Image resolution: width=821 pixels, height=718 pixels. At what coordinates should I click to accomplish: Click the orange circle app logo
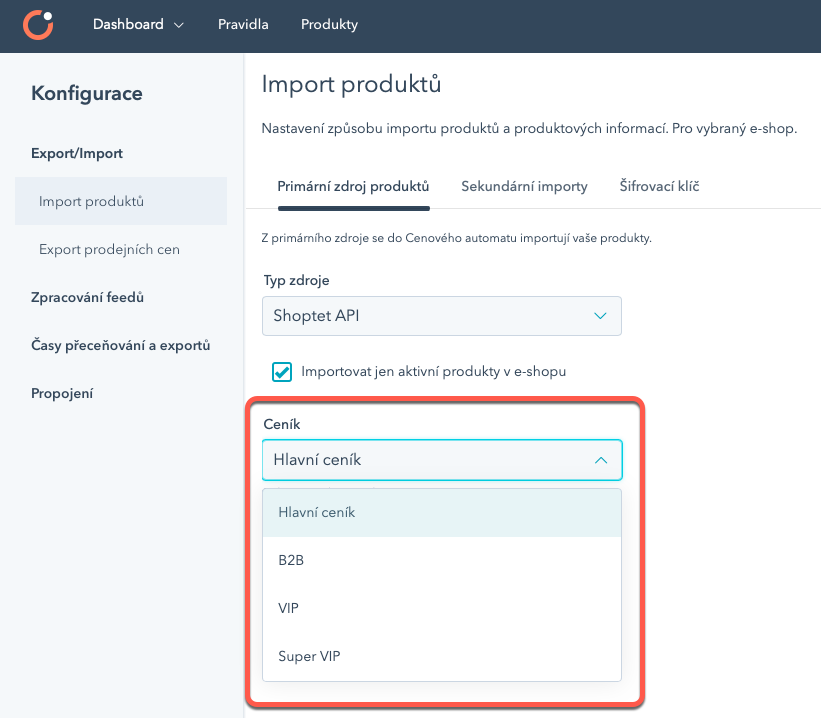pyautogui.click(x=39, y=24)
